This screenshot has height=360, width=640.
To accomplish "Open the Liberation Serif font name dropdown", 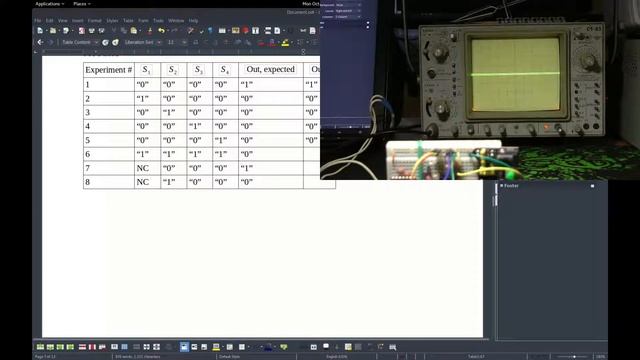I will tap(159, 42).
